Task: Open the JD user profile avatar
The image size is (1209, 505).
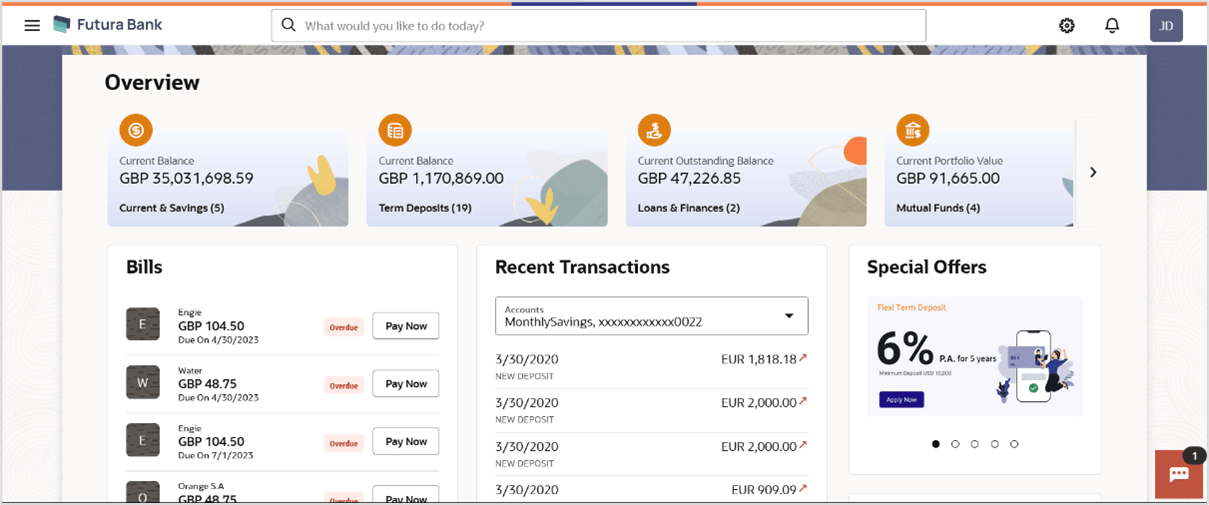Action: pyautogui.click(x=1166, y=26)
